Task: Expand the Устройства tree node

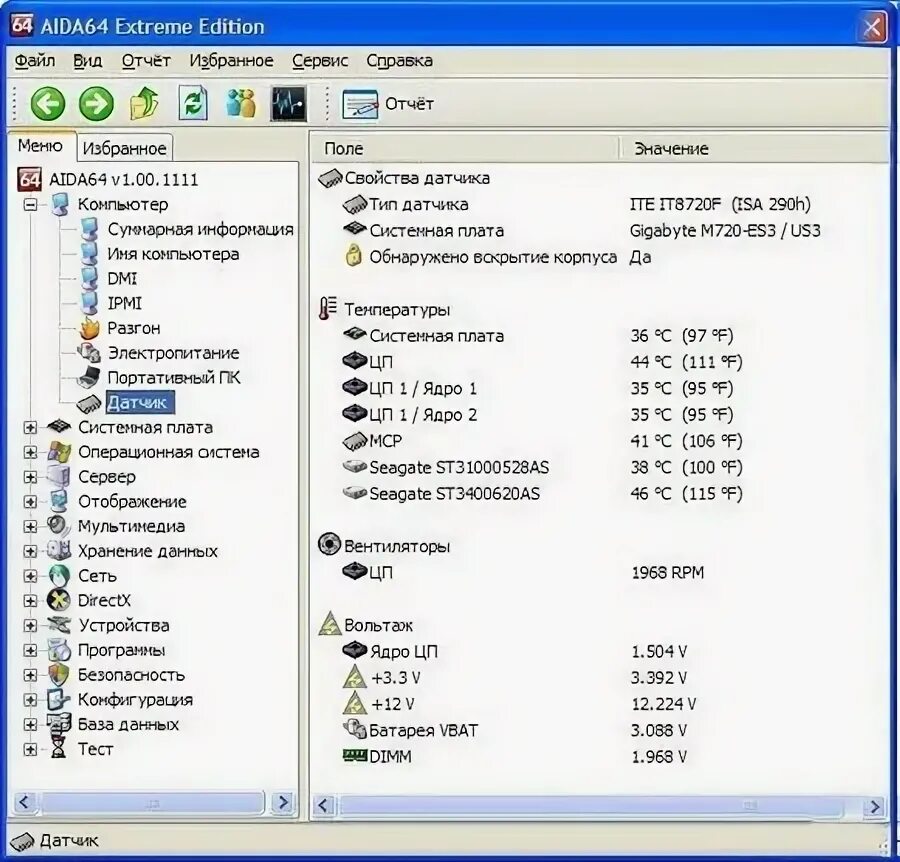Action: click(30, 626)
